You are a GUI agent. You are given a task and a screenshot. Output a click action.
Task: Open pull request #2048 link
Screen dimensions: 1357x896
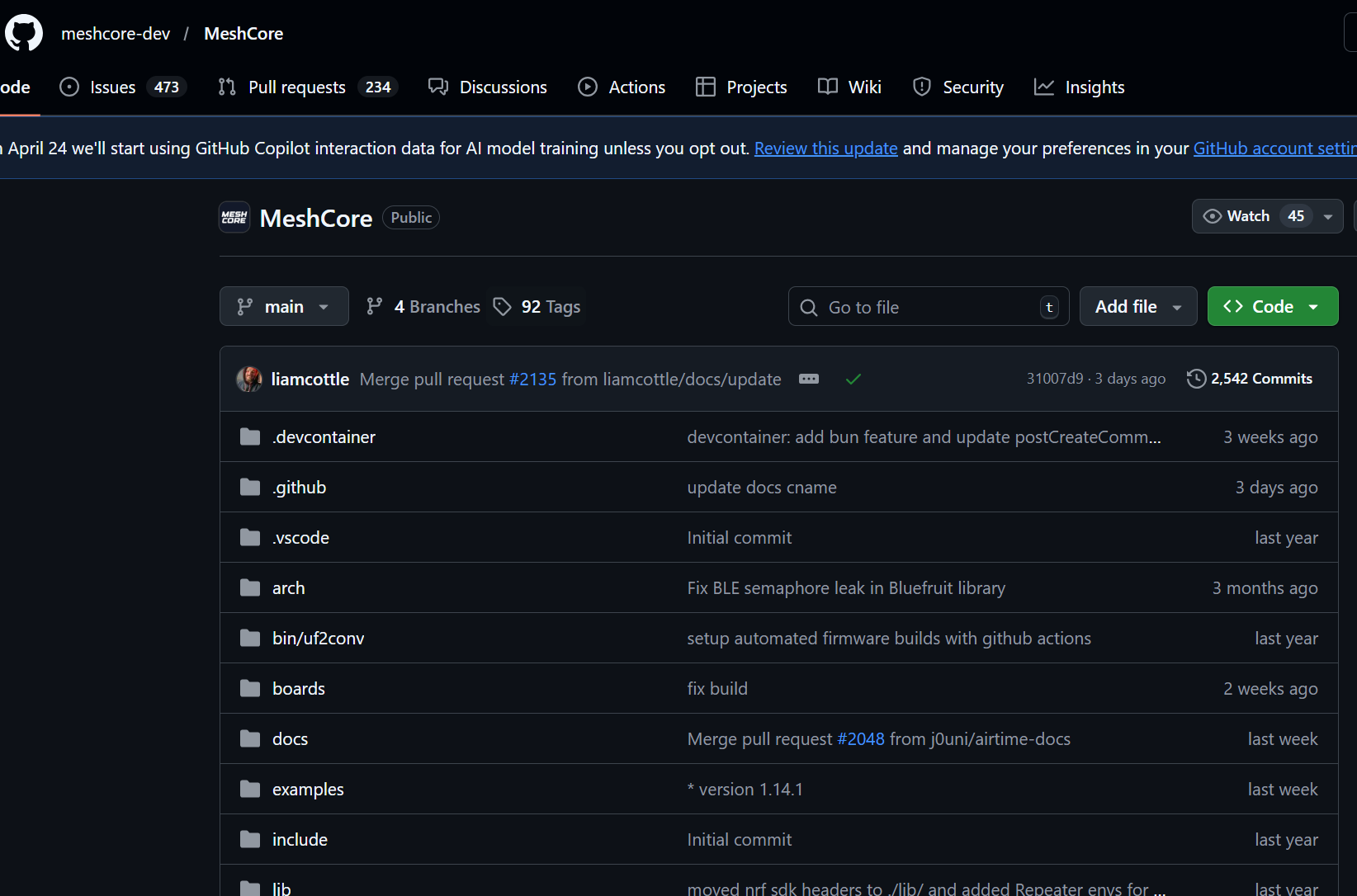click(x=861, y=738)
